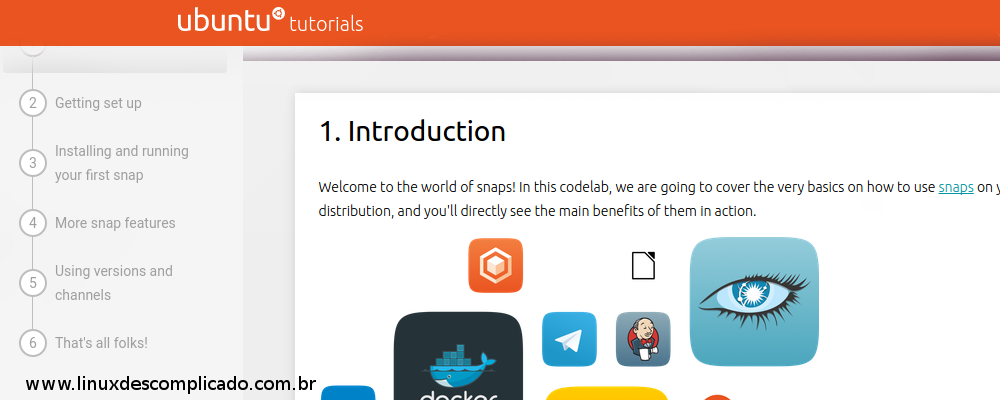Open step 2 numbered circle
The image size is (1000, 400).
(33, 103)
